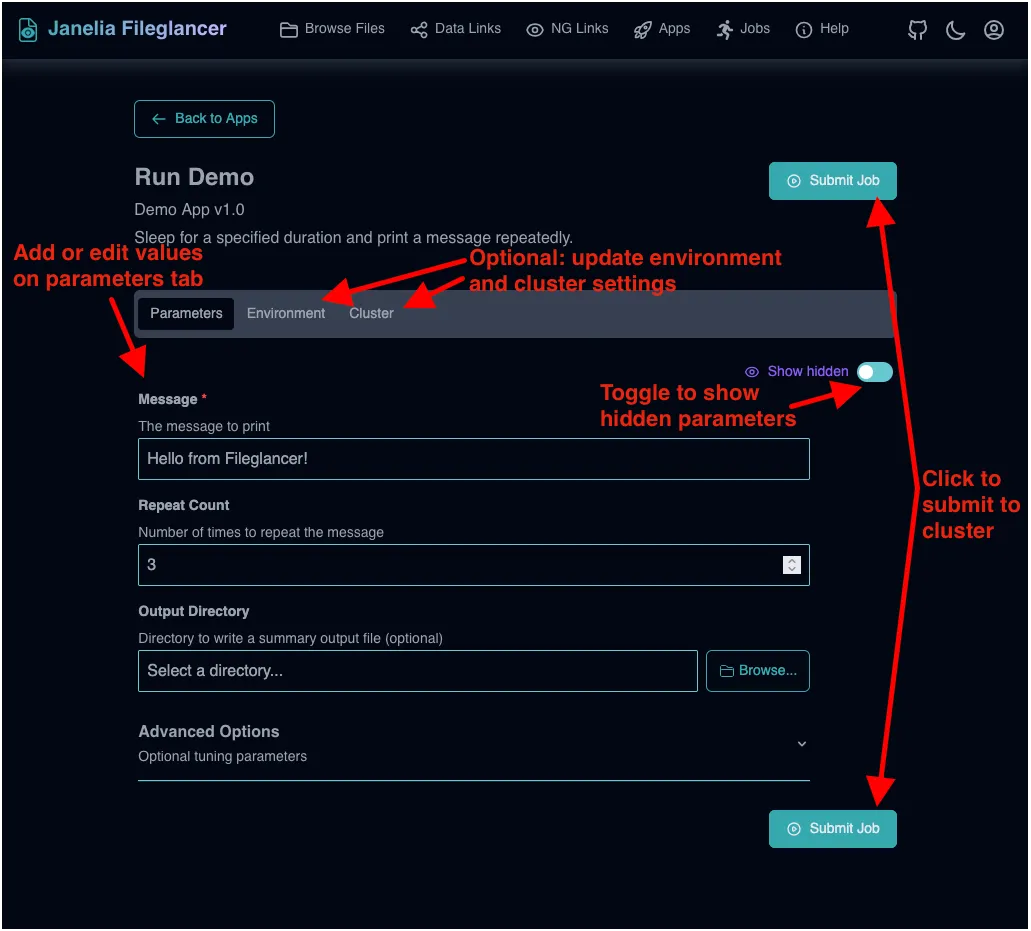Click the share icon next to Data Links
This screenshot has height=931, width=1031.
click(x=419, y=29)
